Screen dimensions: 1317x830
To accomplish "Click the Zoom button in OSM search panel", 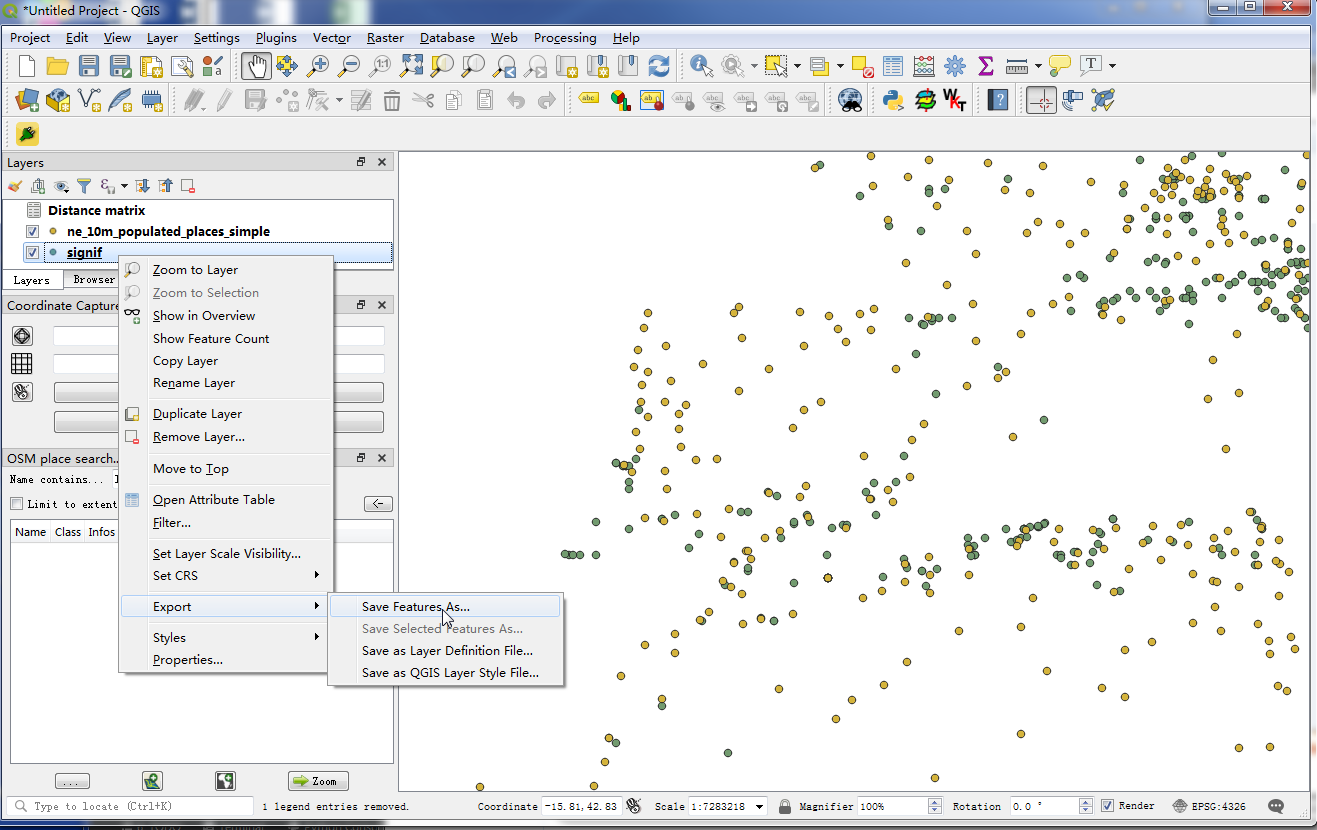I will point(318,781).
